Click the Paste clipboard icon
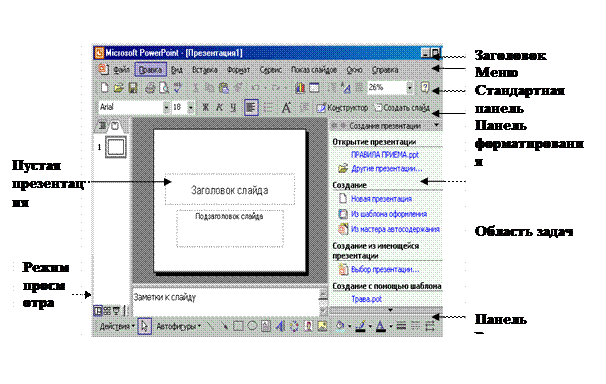This screenshot has width=606, height=384. (224, 88)
